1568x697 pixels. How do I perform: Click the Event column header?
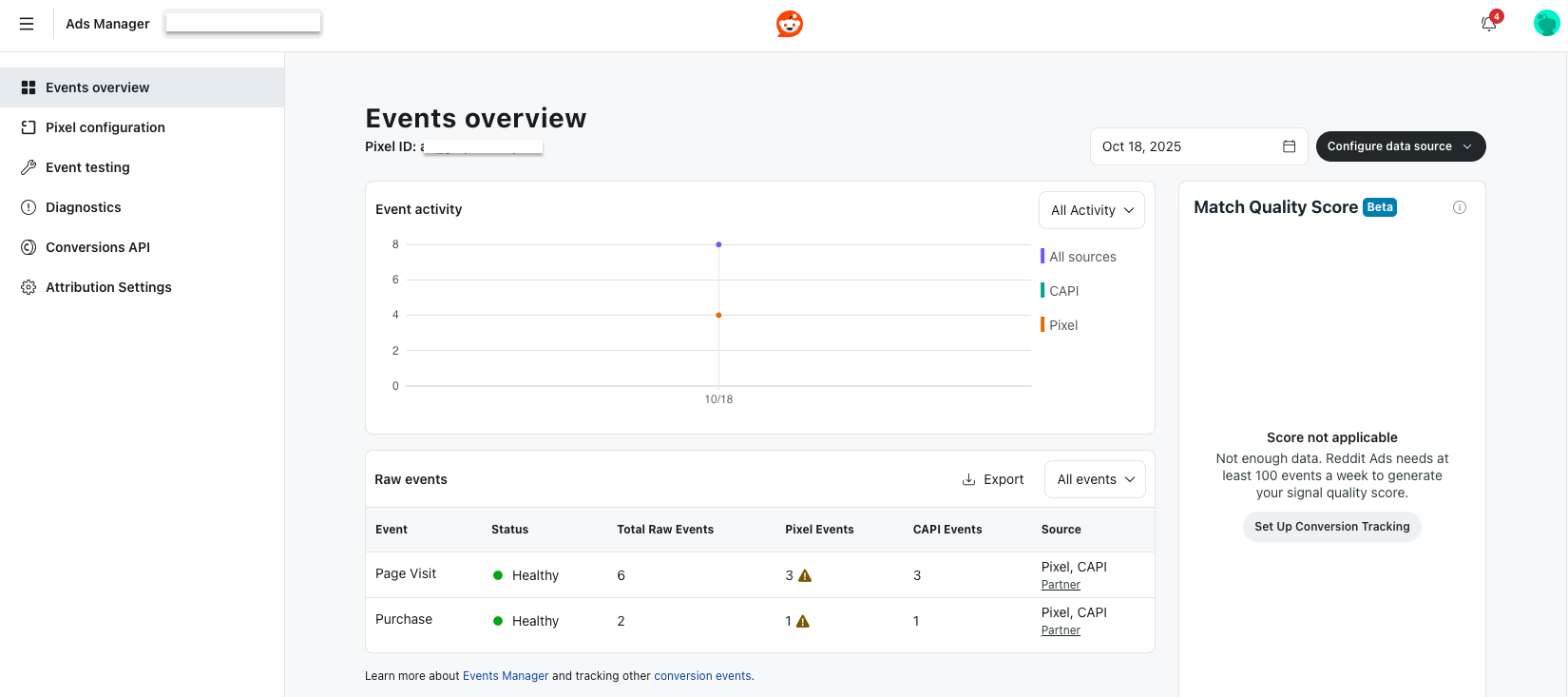pos(392,530)
